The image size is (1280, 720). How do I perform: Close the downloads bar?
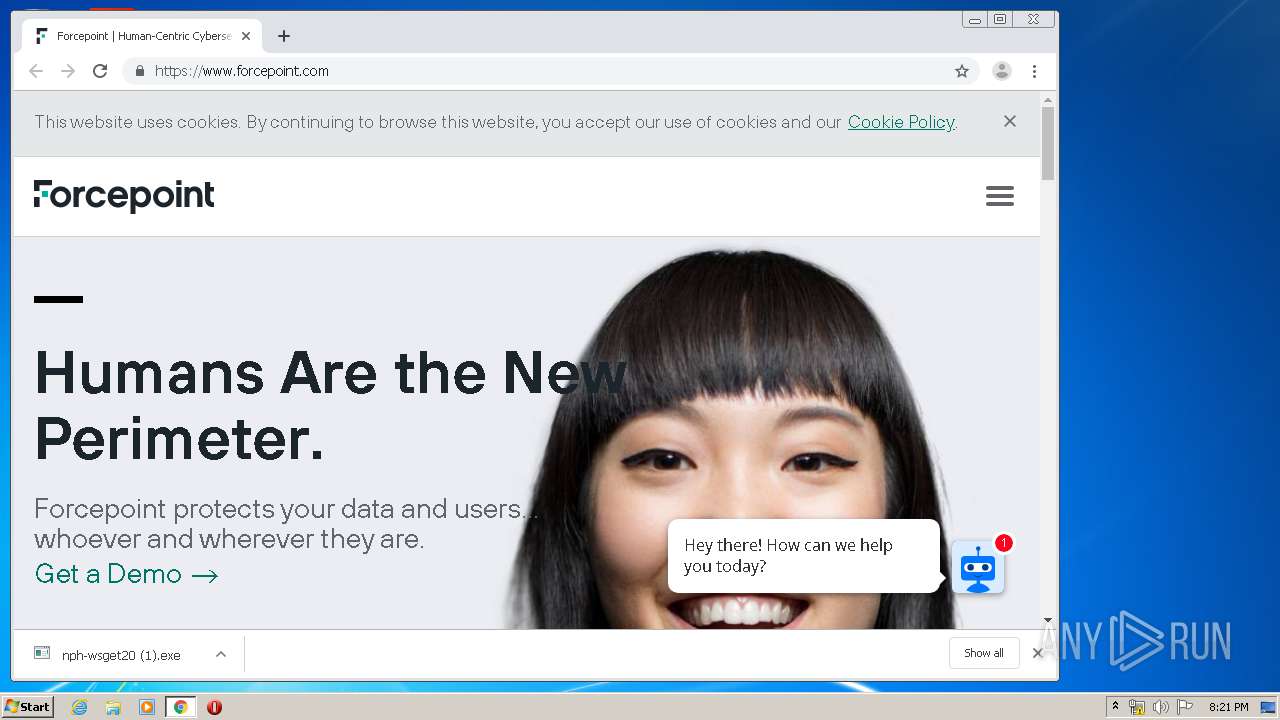pyautogui.click(x=1037, y=653)
